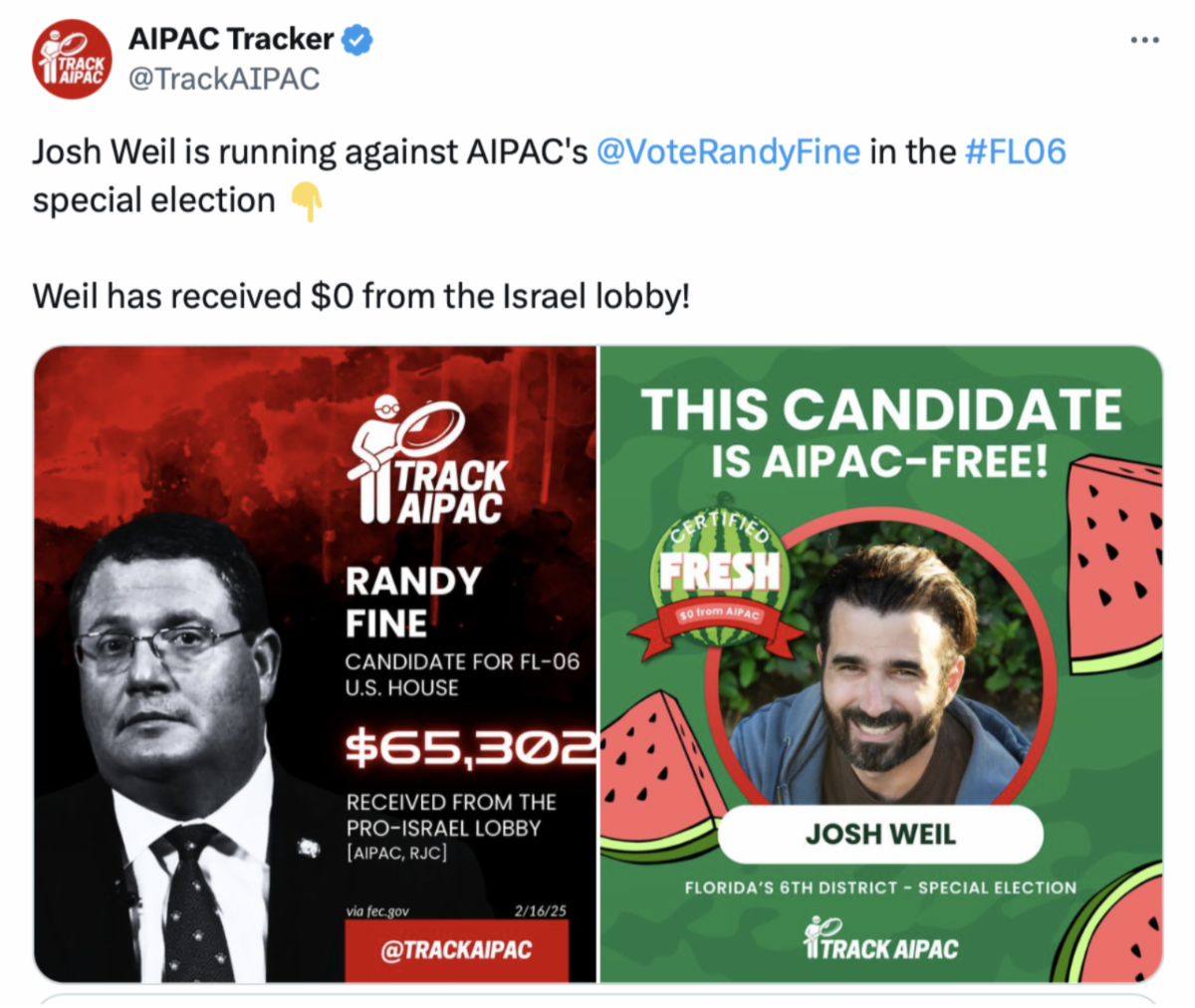Click the #FL06 hashtag

1015,151
